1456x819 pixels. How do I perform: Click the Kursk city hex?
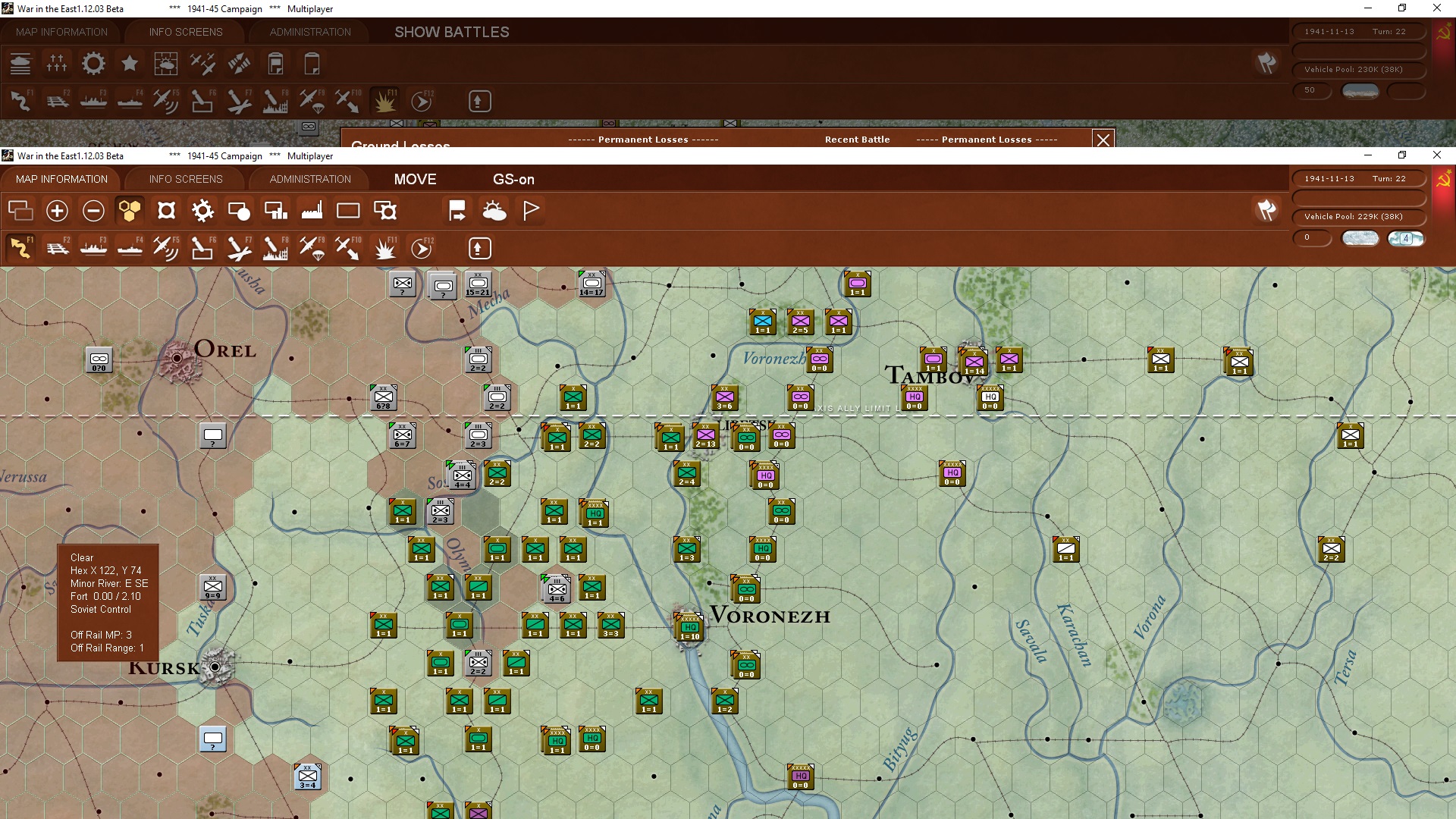pyautogui.click(x=215, y=667)
